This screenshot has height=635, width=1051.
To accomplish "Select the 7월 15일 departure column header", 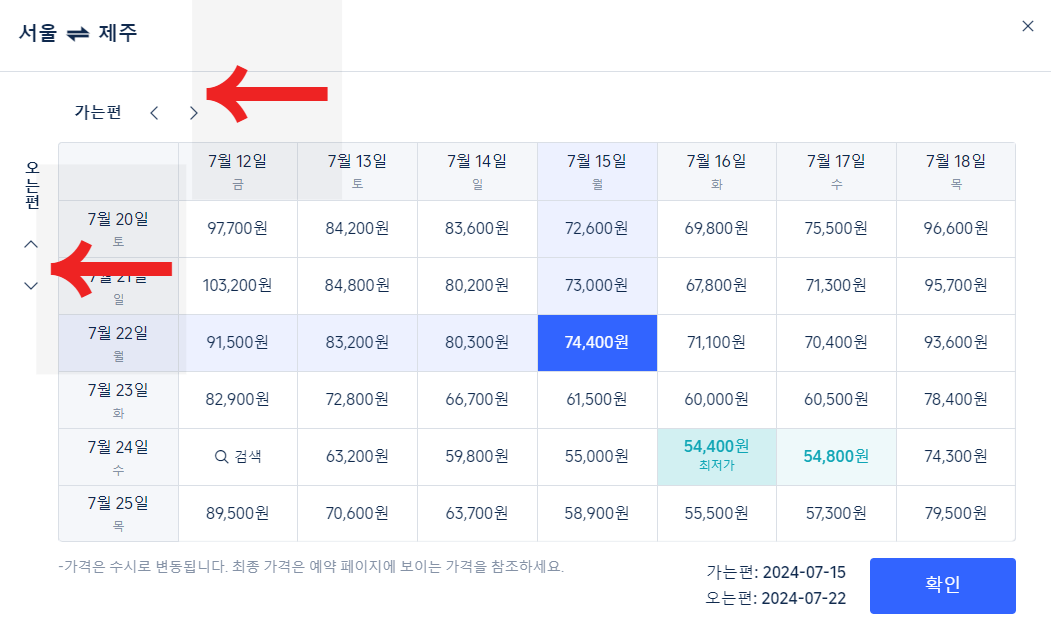I will 597,170.
